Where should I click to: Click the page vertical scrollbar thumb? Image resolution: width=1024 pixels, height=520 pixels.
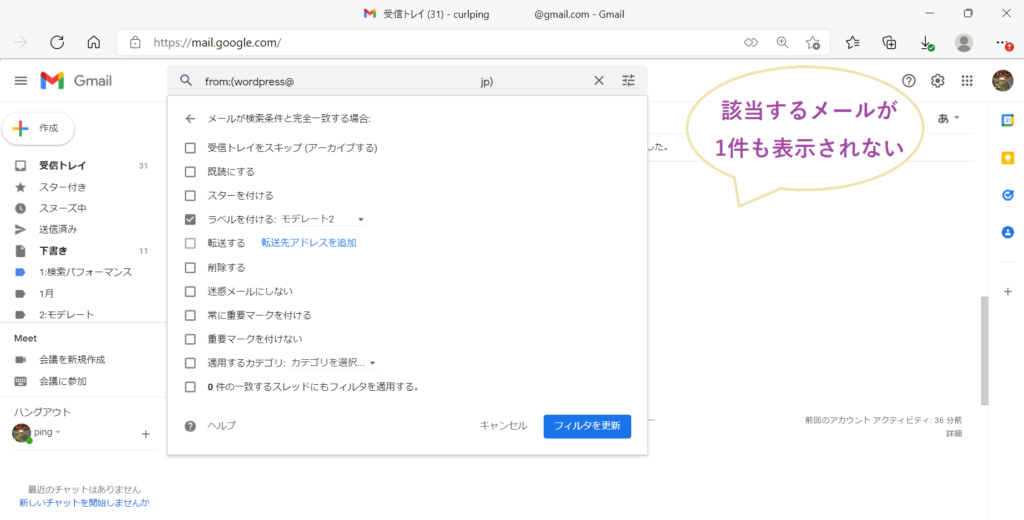(x=984, y=351)
